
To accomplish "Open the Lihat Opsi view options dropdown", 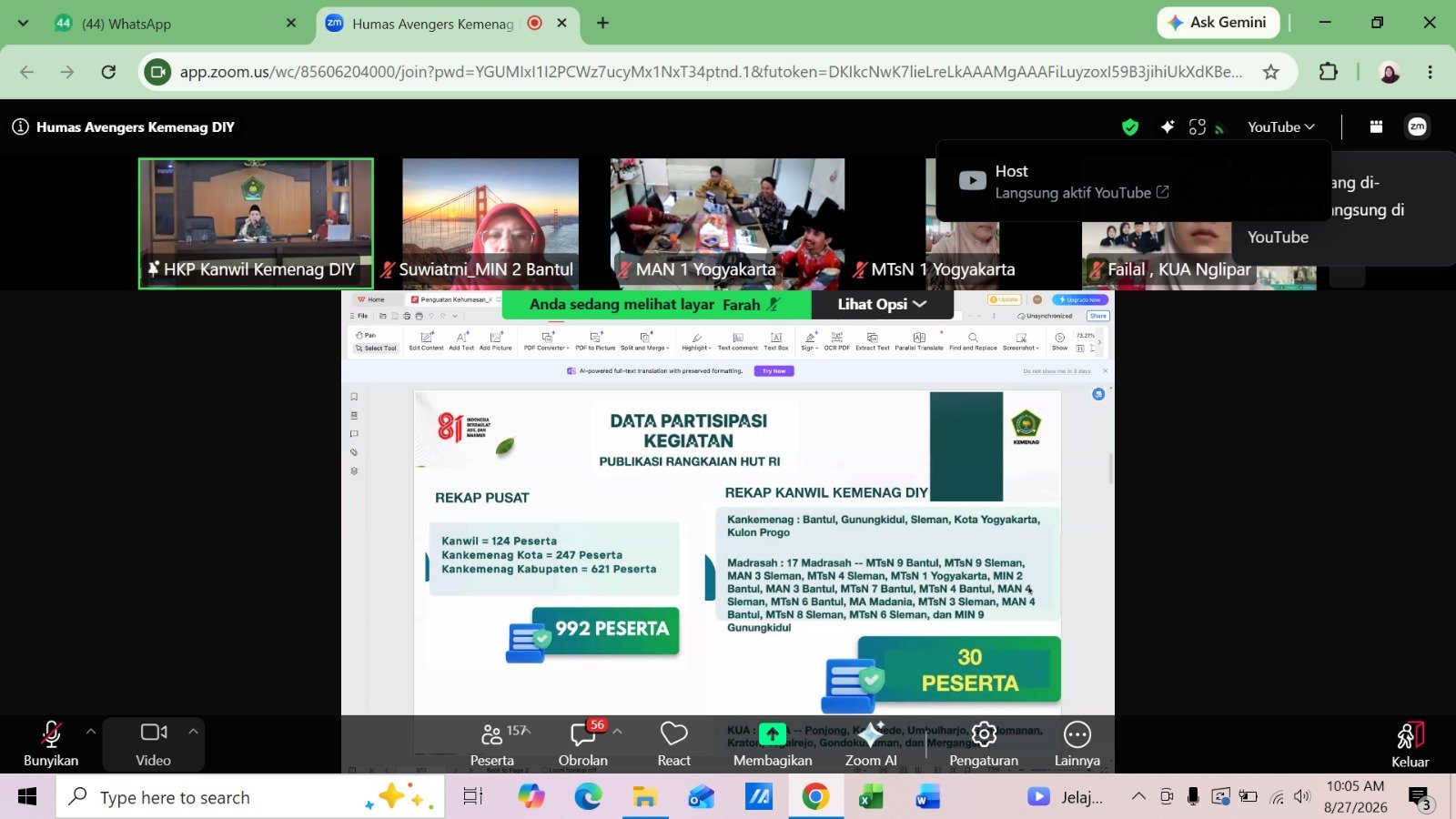I will tap(882, 304).
